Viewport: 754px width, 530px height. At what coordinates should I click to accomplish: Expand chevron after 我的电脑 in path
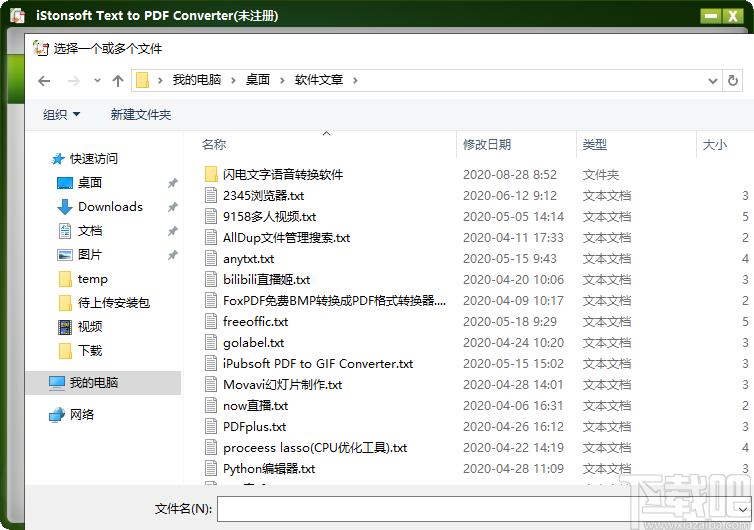(x=233, y=80)
